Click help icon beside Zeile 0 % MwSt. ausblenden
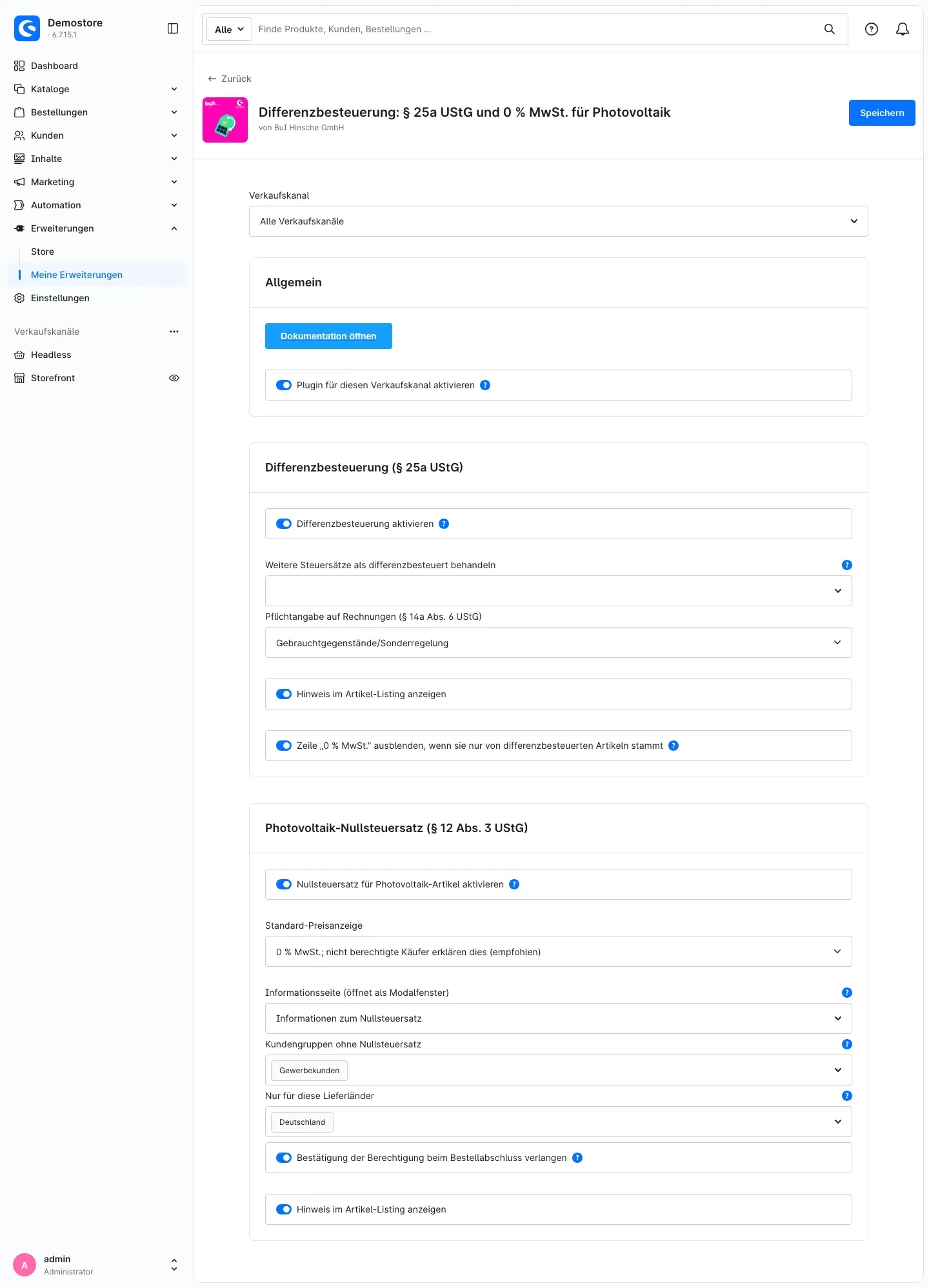 tap(674, 746)
